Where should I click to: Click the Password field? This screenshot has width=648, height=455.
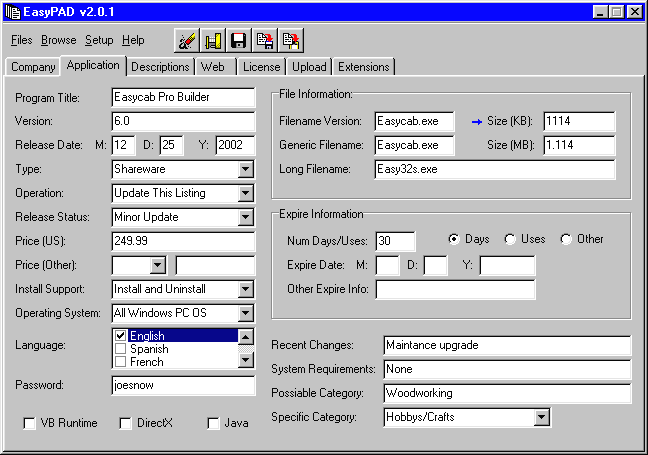click(x=183, y=386)
